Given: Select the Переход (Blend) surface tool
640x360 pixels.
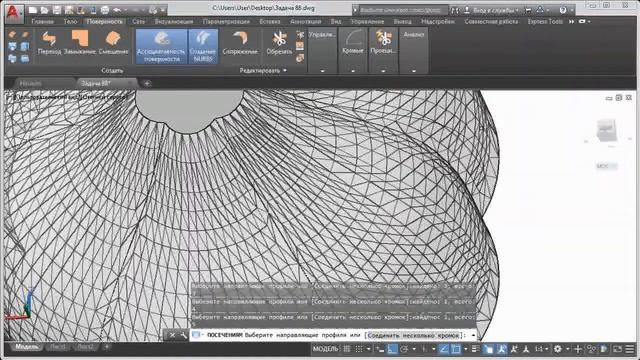Looking at the screenshot, I should point(49,43).
